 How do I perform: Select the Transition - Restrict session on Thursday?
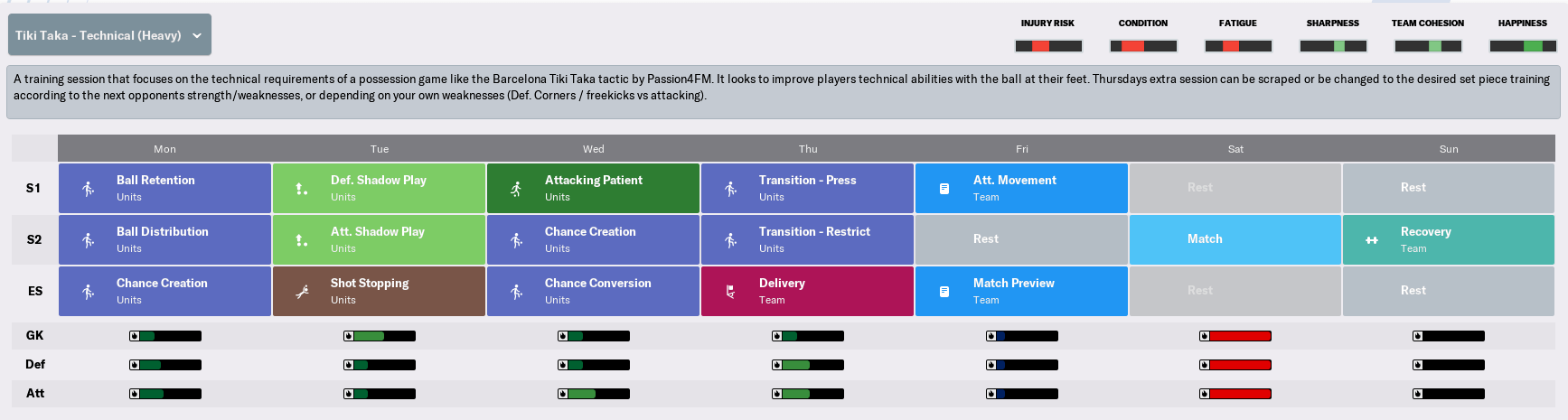click(807, 239)
